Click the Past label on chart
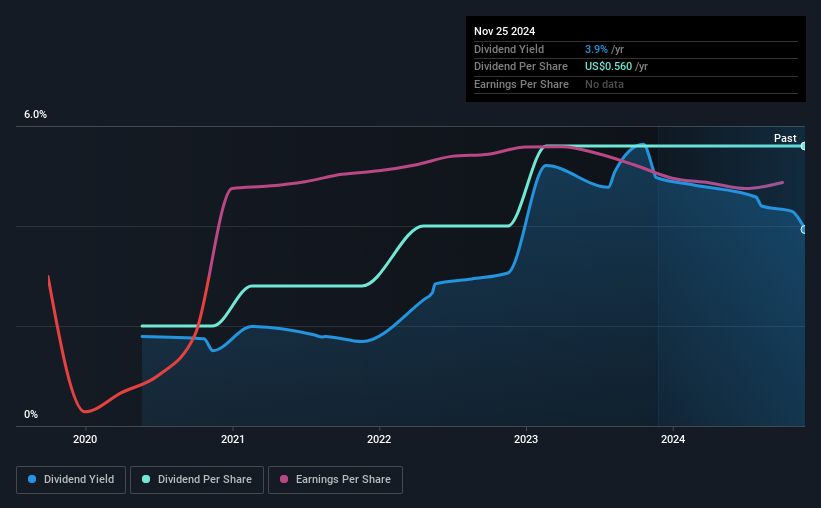The image size is (821, 508). click(785, 138)
